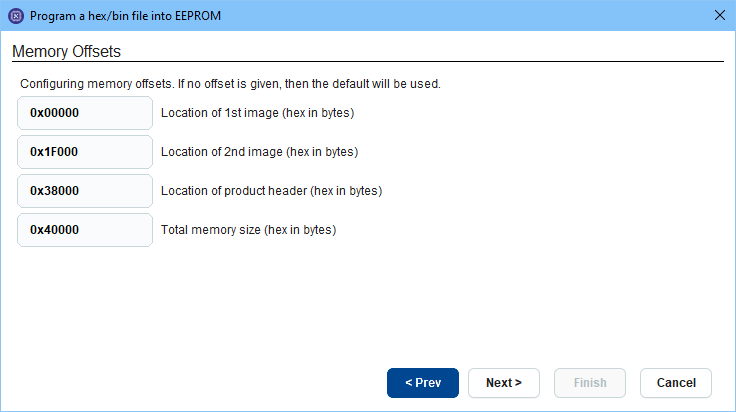Viewport: 736px width, 412px height.
Task: Click the 'Total memory size (hex in bytes)' label
Action: coord(249,230)
